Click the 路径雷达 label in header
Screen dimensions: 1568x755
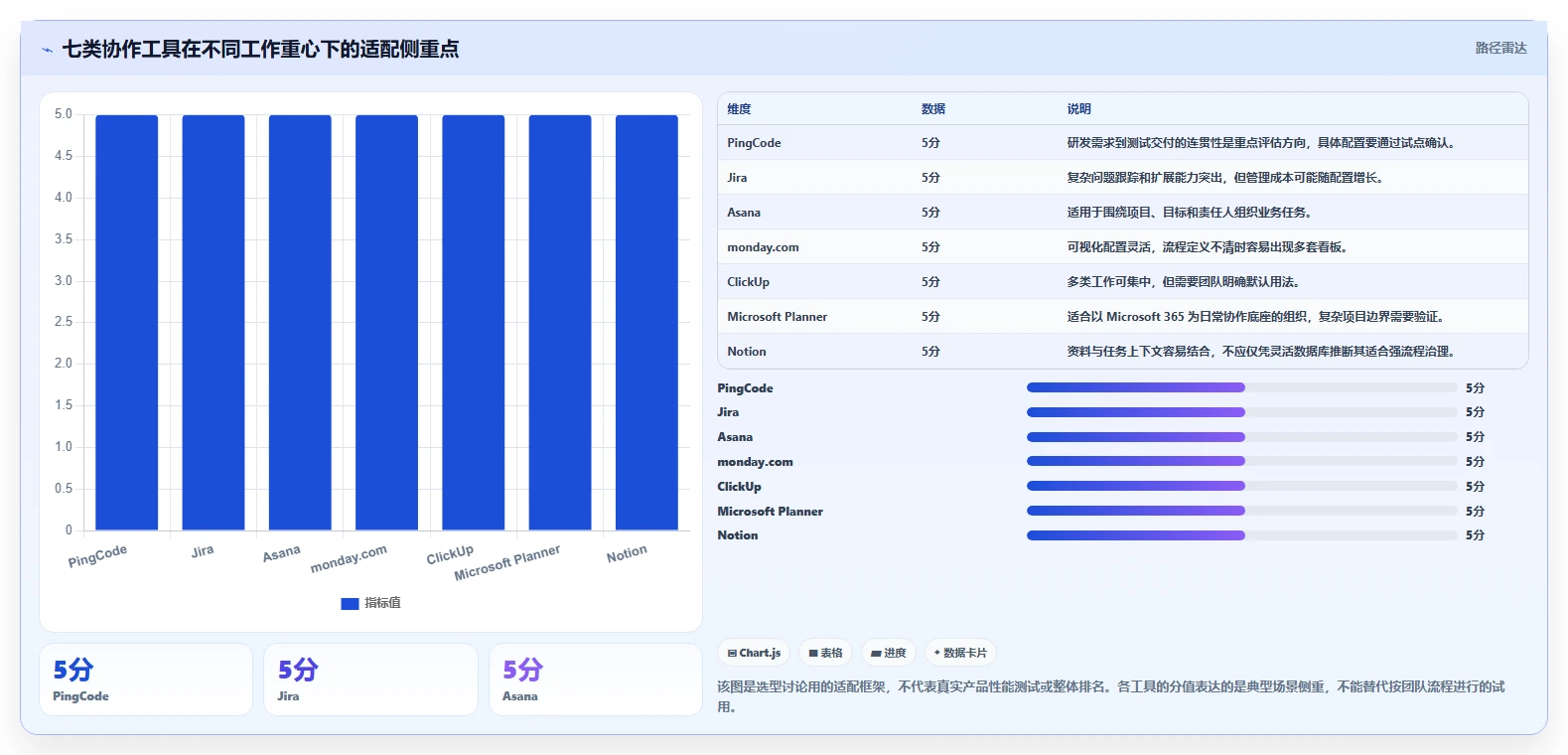[1500, 48]
